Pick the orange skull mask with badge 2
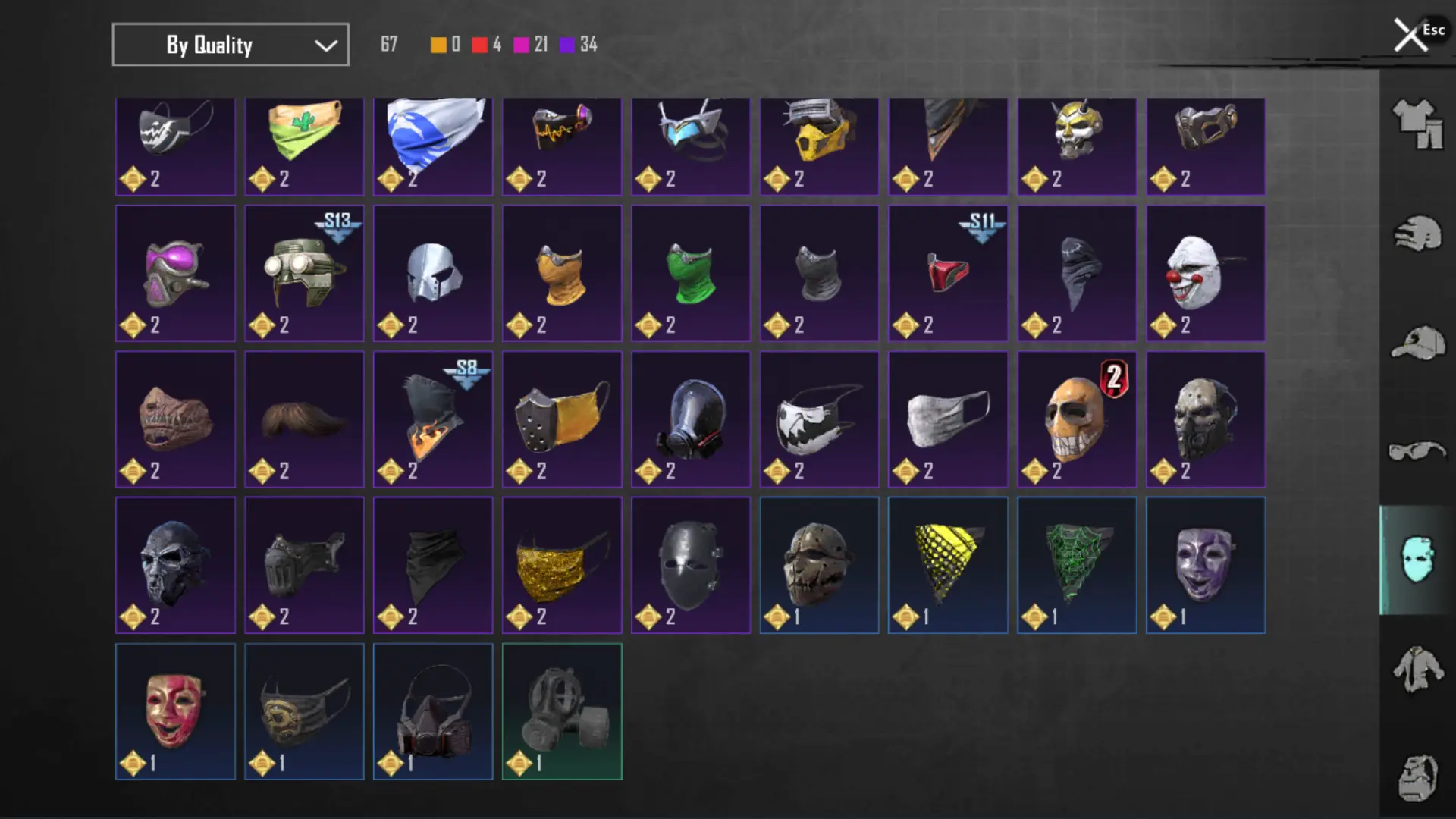Viewport: 1456px width, 819px height. [x=1077, y=419]
